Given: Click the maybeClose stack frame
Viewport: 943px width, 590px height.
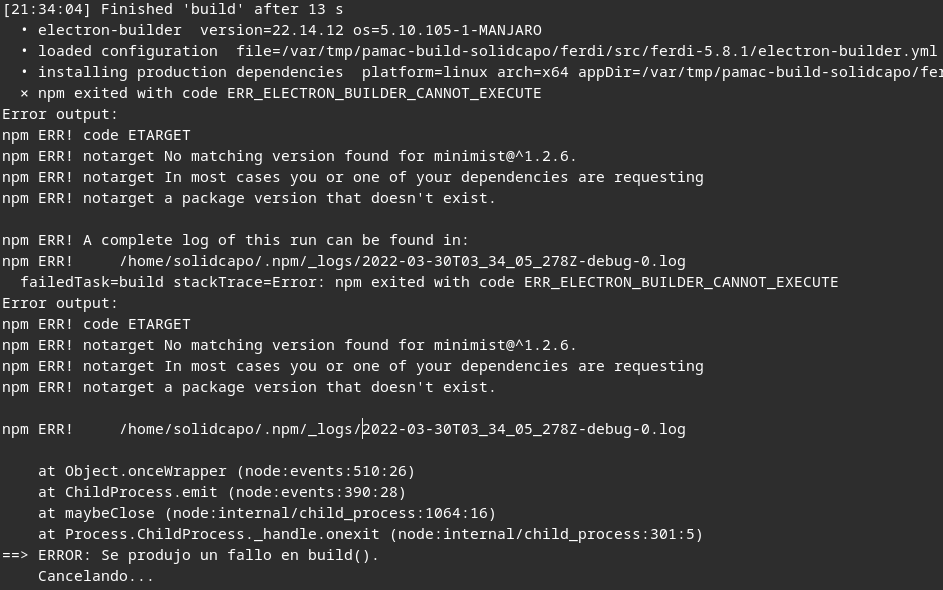Looking at the screenshot, I should [110, 513].
